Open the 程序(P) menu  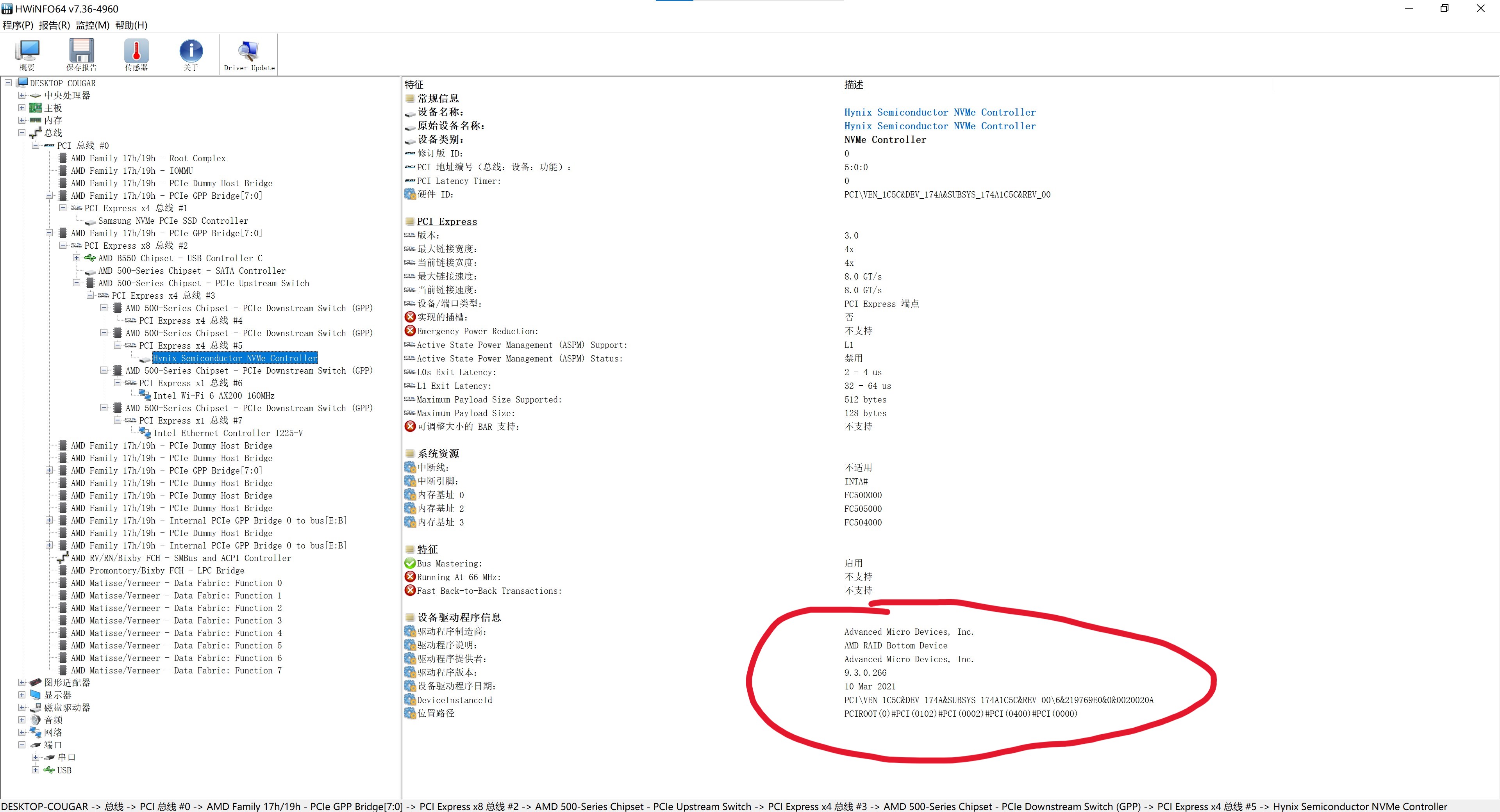pos(18,25)
